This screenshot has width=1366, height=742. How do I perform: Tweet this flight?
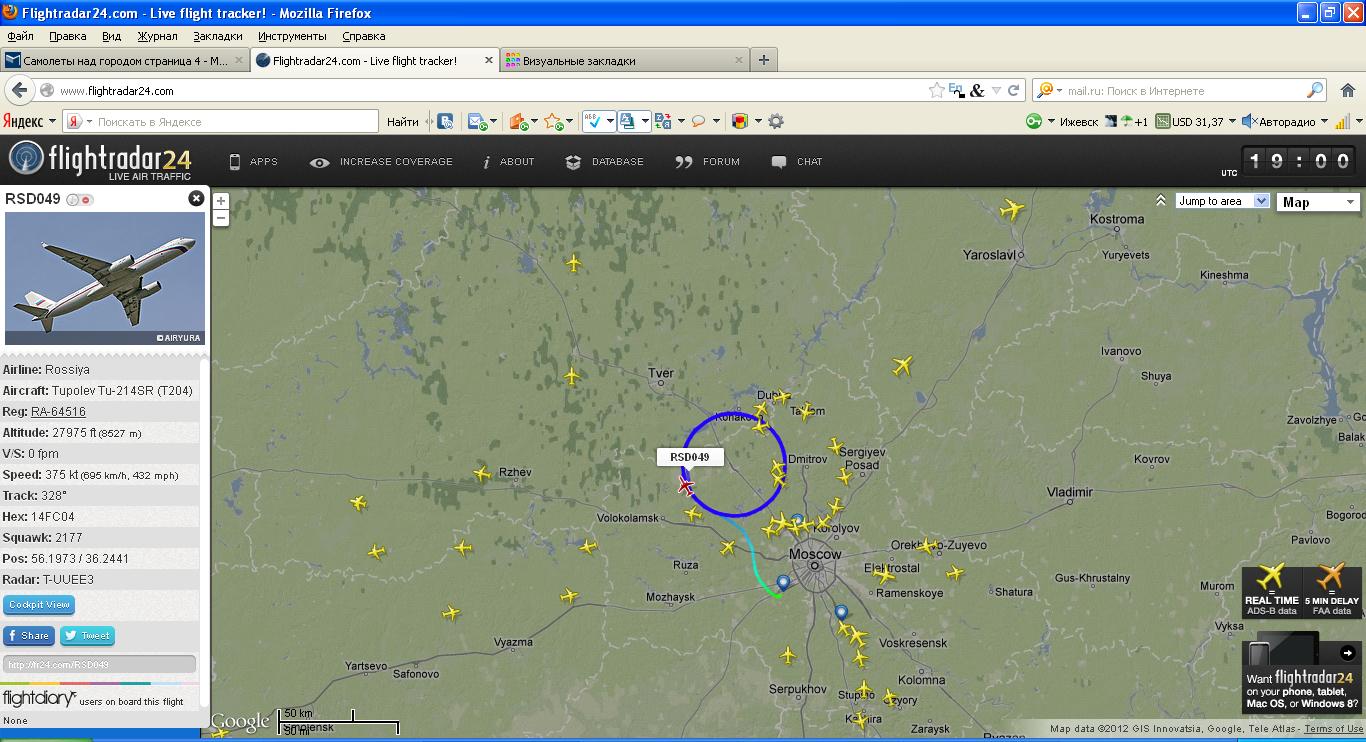pyautogui.click(x=88, y=635)
